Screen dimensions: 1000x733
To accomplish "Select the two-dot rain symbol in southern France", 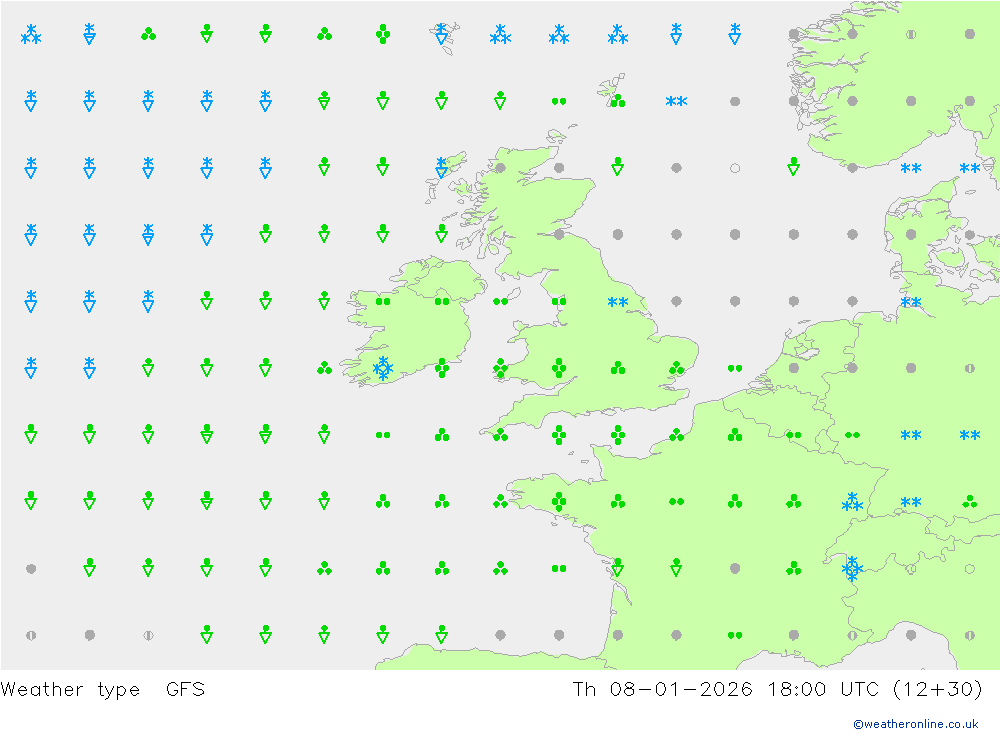I will tap(735, 635).
